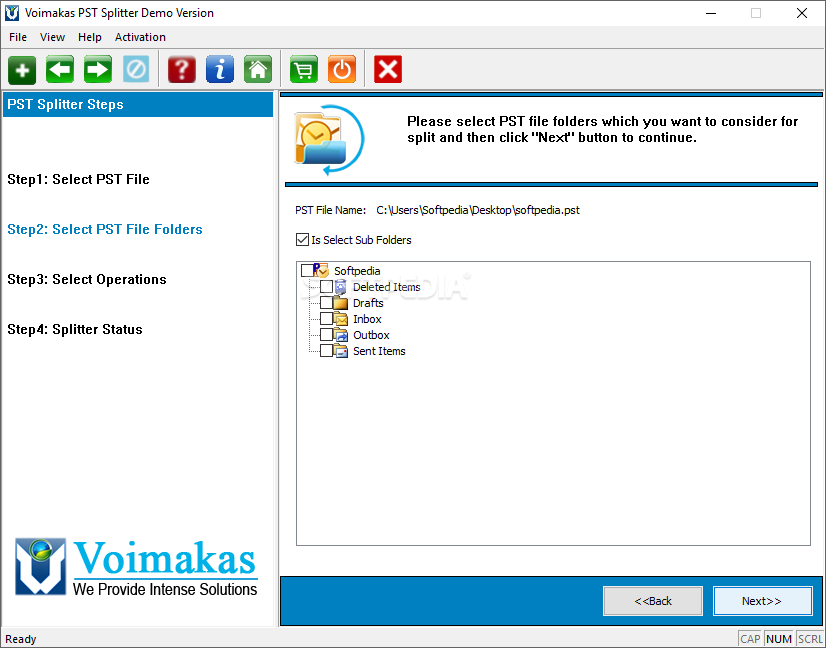This screenshot has height=648, width=826.
Task: Check the Sent Items checkbox
Action: pos(326,350)
